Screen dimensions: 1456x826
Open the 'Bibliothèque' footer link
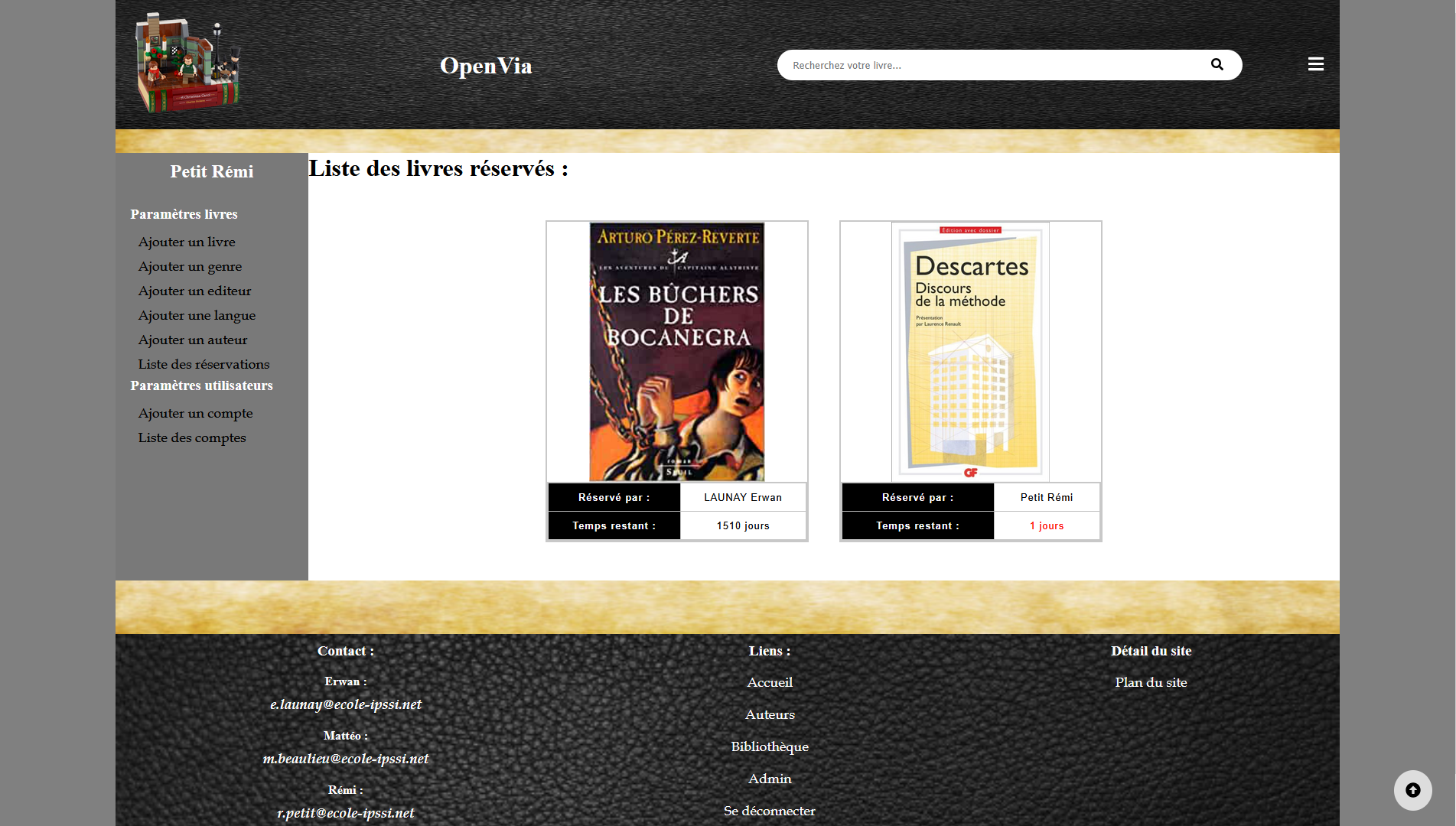770,746
